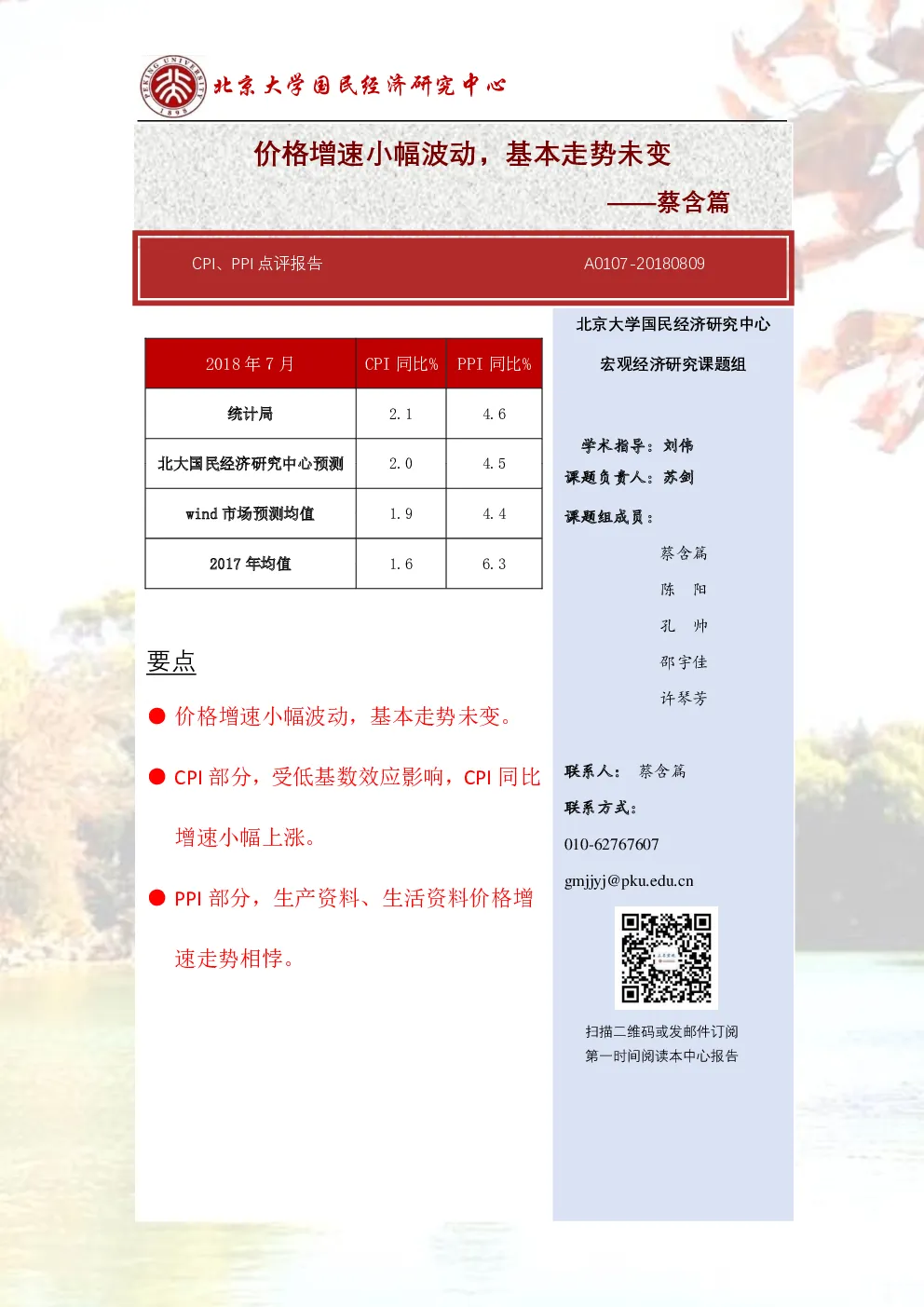This screenshot has height=1307, width=924.
Task: Select the title 价格增速小幅波动，基本走势未变
Action: coord(462,154)
